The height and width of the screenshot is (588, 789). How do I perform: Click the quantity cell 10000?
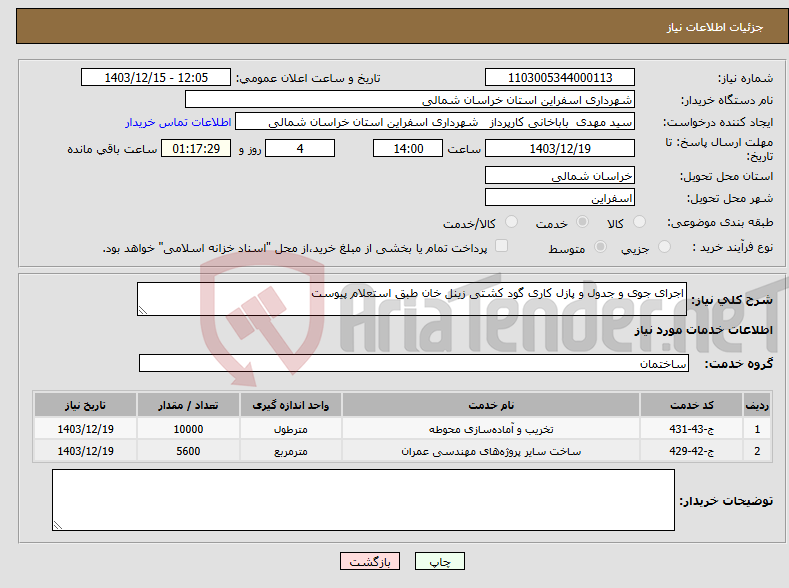point(188,429)
